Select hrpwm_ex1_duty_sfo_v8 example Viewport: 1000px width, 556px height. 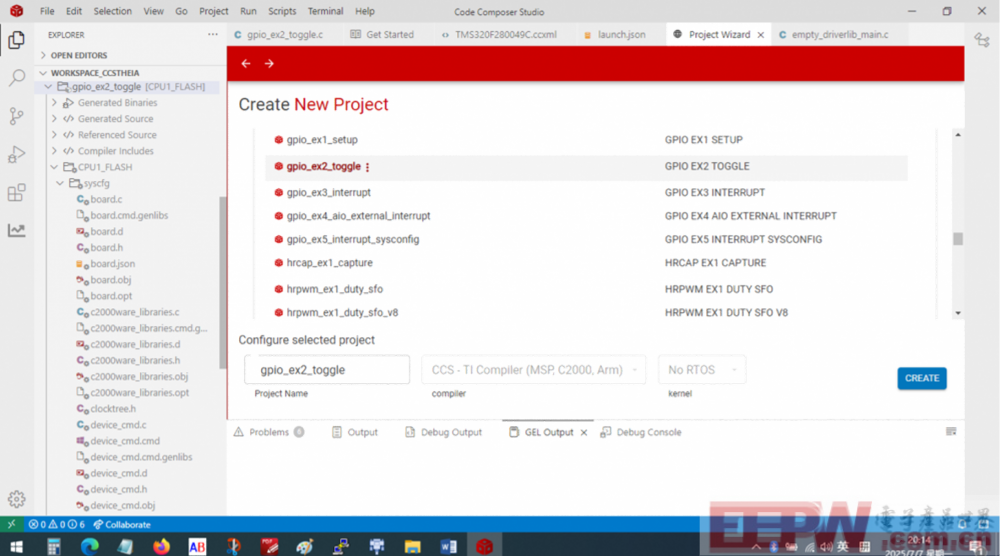click(x=342, y=312)
